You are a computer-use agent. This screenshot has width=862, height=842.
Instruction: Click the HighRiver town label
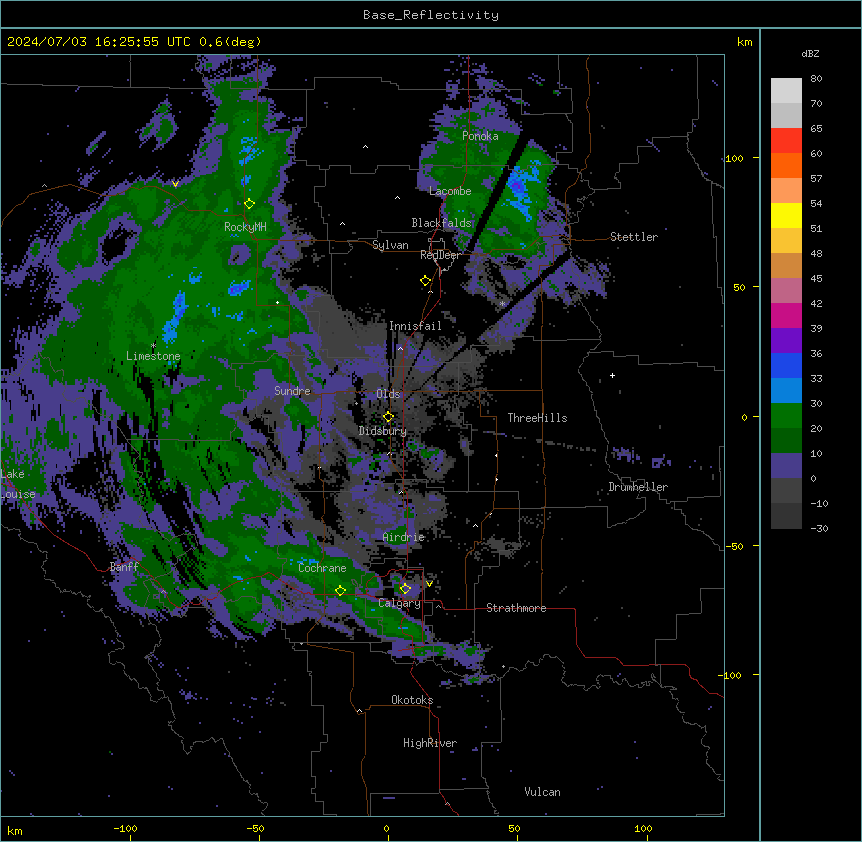click(x=430, y=743)
